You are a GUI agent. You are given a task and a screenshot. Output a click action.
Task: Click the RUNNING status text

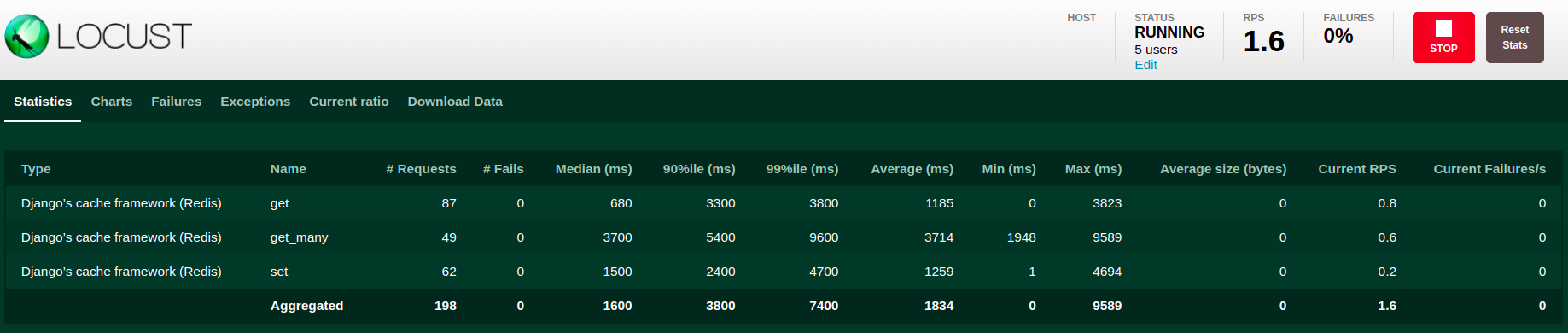(1169, 32)
